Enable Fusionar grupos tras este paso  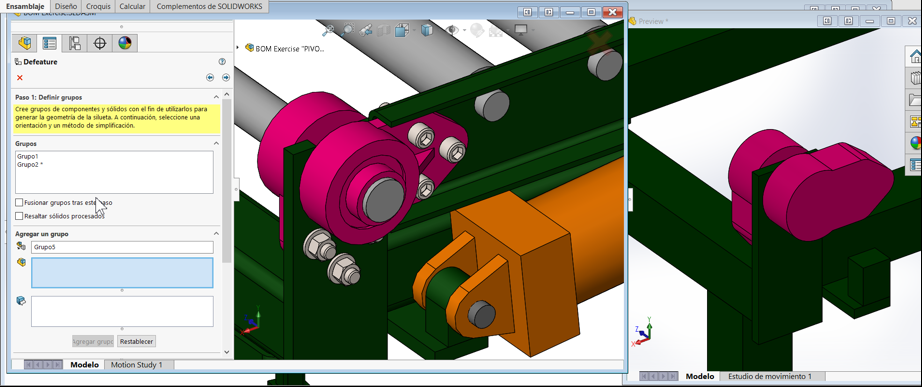click(19, 202)
